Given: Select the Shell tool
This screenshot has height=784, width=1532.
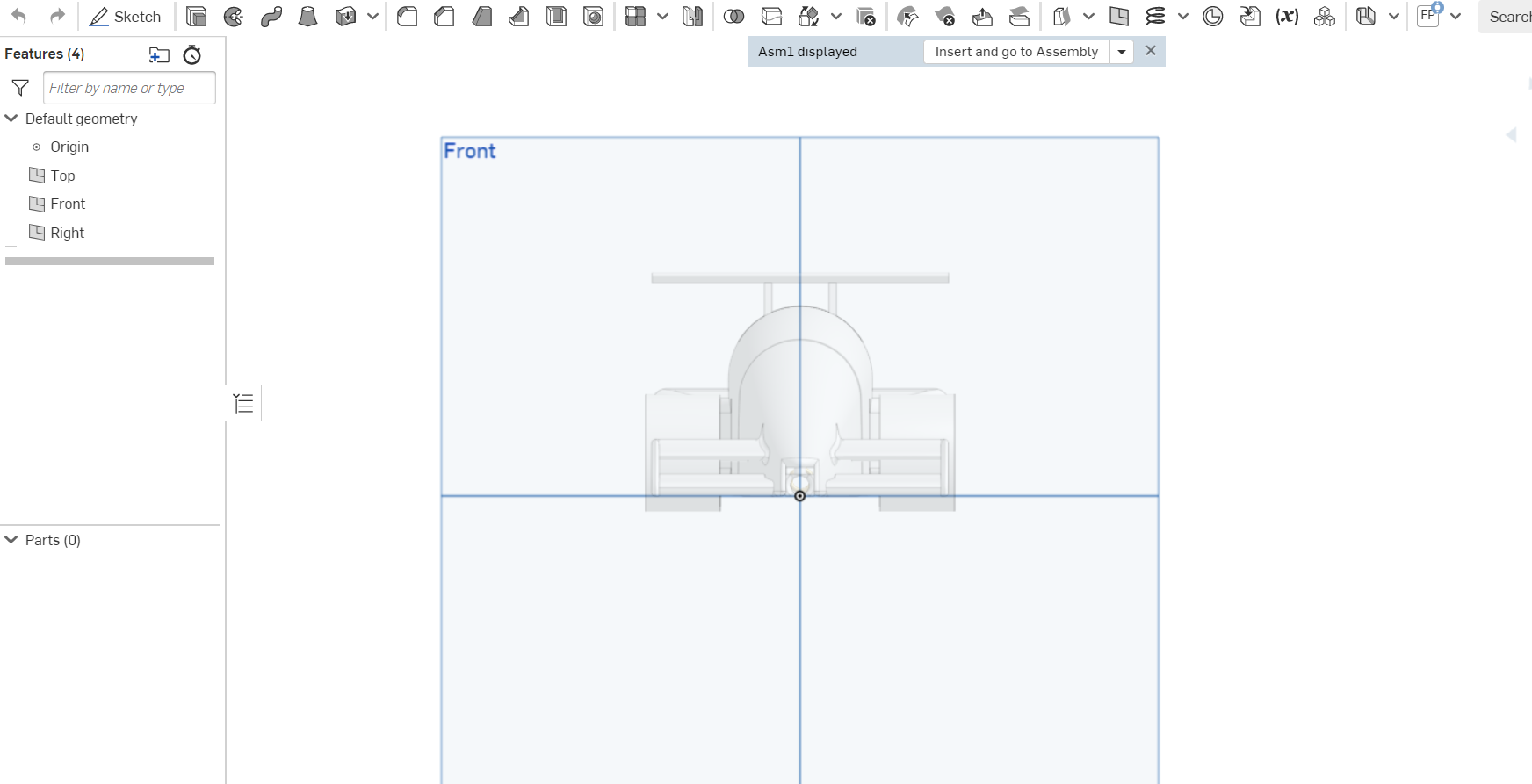Looking at the screenshot, I should pyautogui.click(x=556, y=17).
